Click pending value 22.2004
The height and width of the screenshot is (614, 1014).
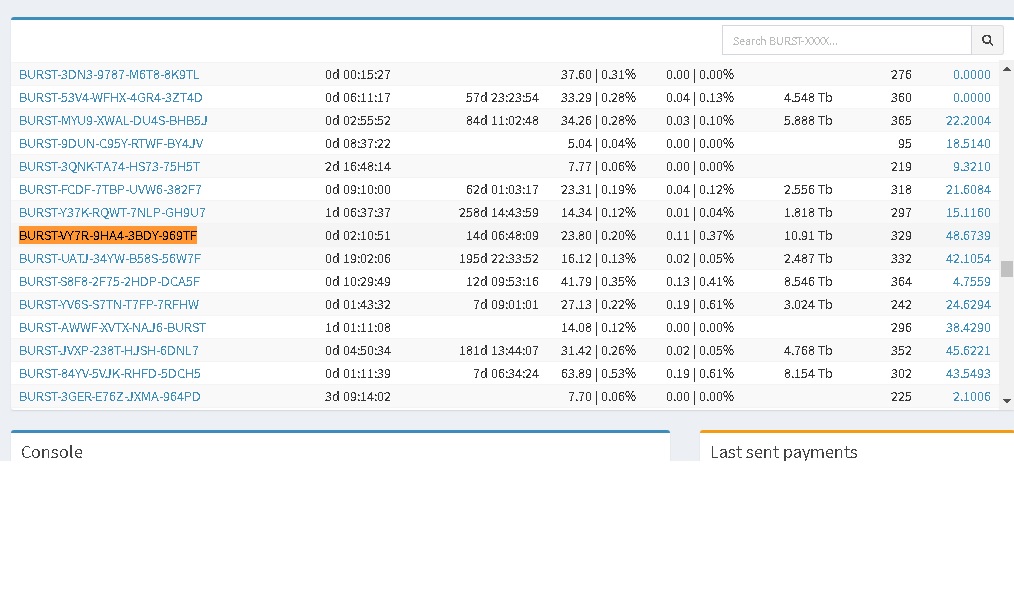(967, 120)
